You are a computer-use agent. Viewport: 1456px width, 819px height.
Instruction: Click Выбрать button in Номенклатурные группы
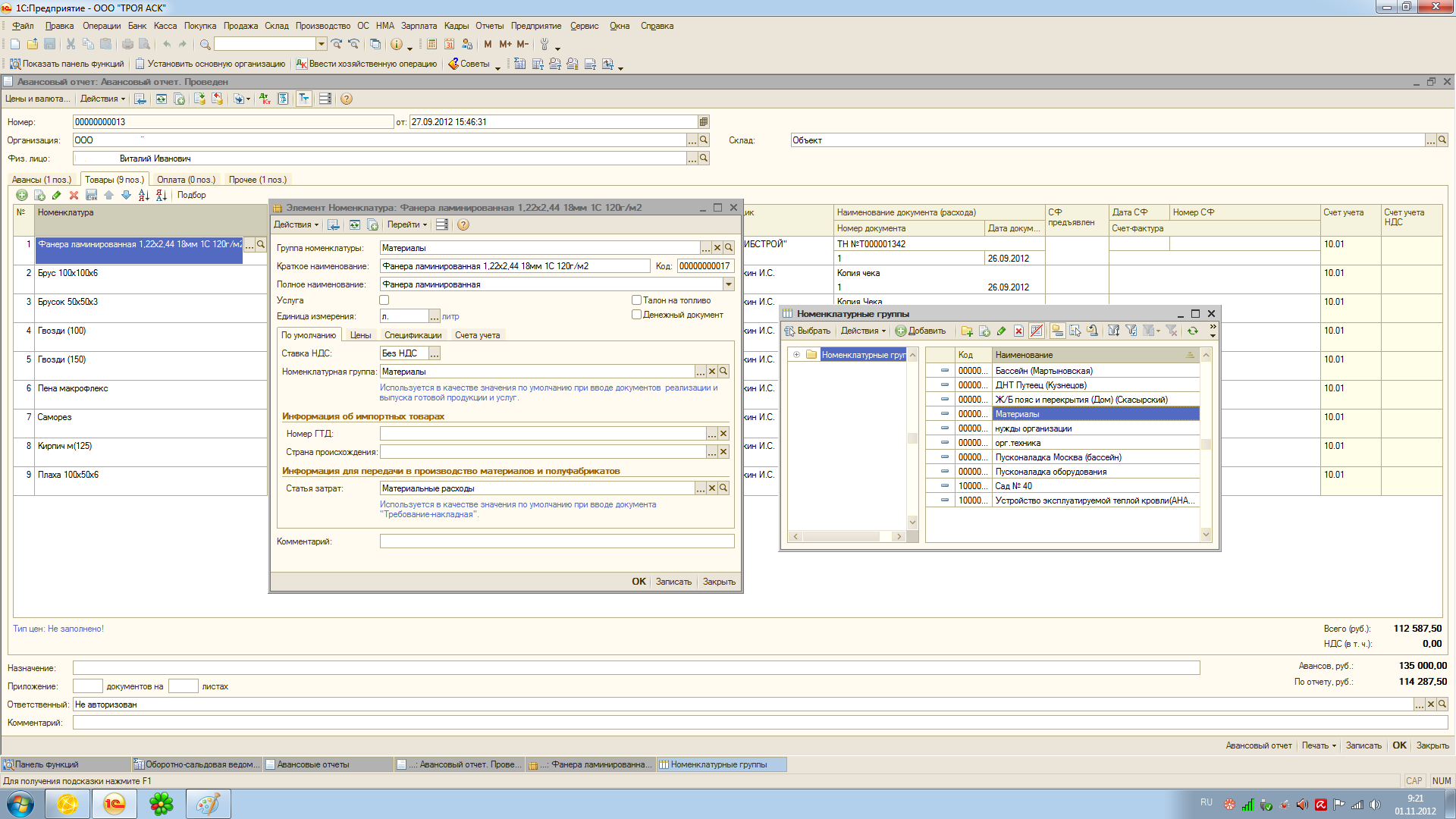(808, 331)
